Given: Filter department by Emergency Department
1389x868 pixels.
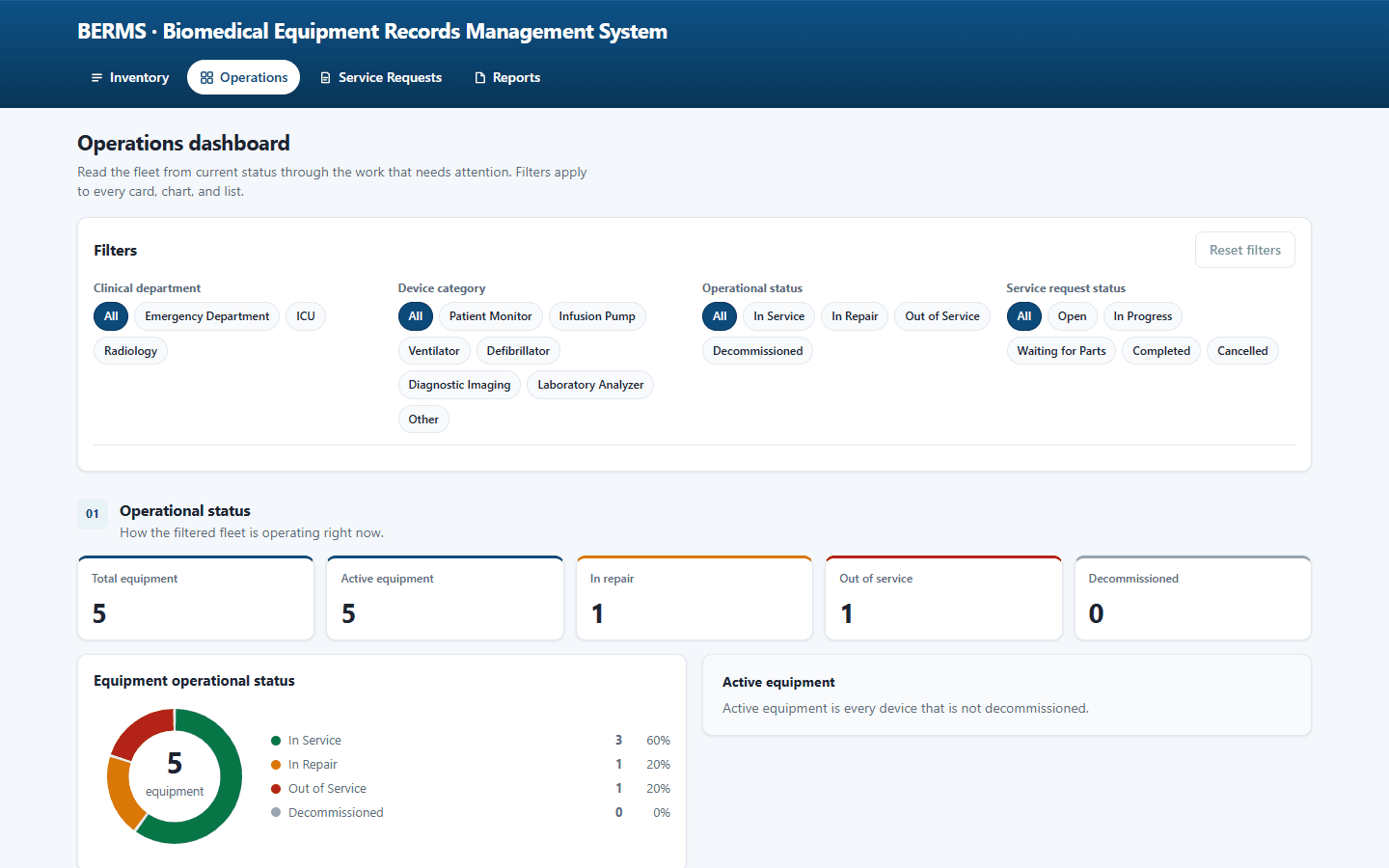Looking at the screenshot, I should click(206, 316).
